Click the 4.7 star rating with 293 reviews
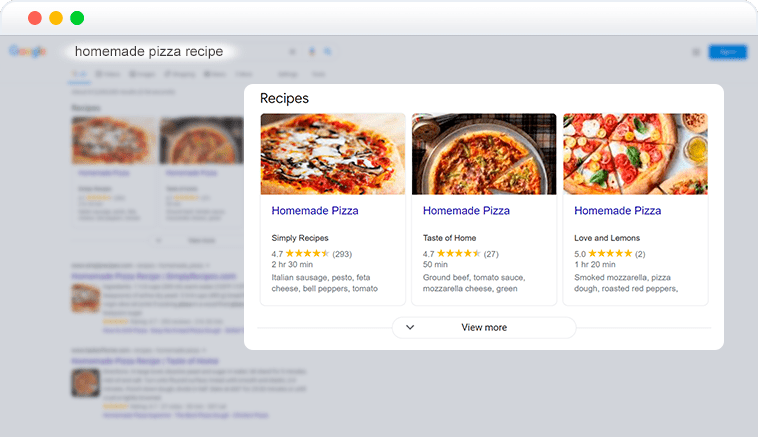Image resolution: width=758 pixels, height=437 pixels. click(x=311, y=253)
